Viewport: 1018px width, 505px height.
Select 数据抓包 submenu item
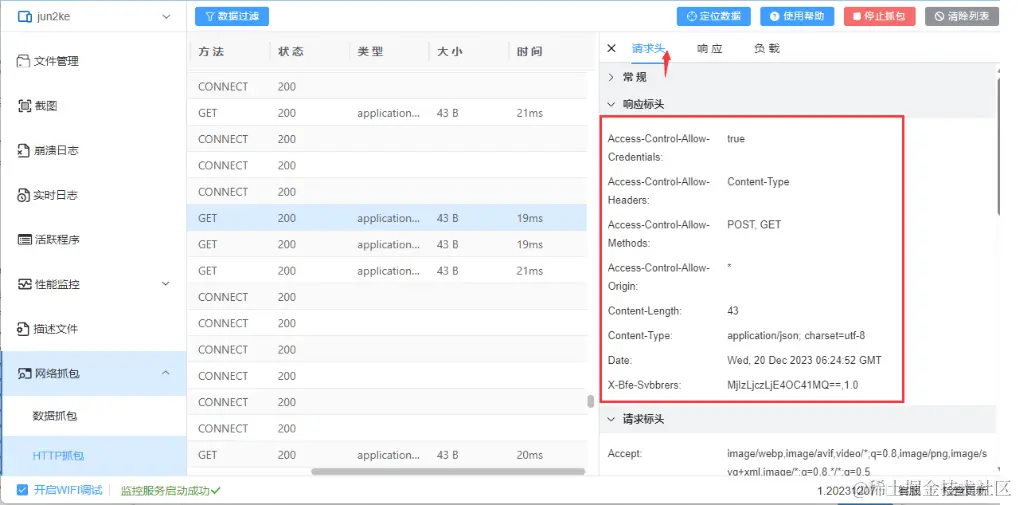[x=93, y=415]
